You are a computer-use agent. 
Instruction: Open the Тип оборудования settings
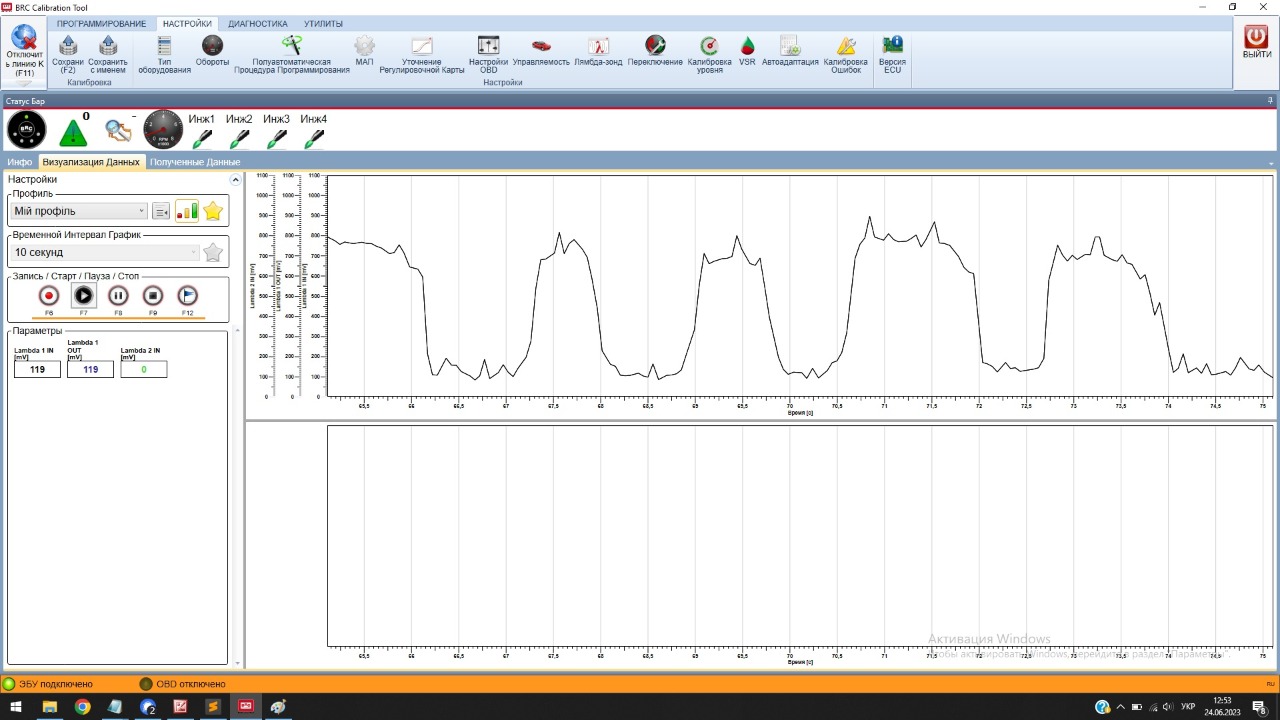[164, 54]
